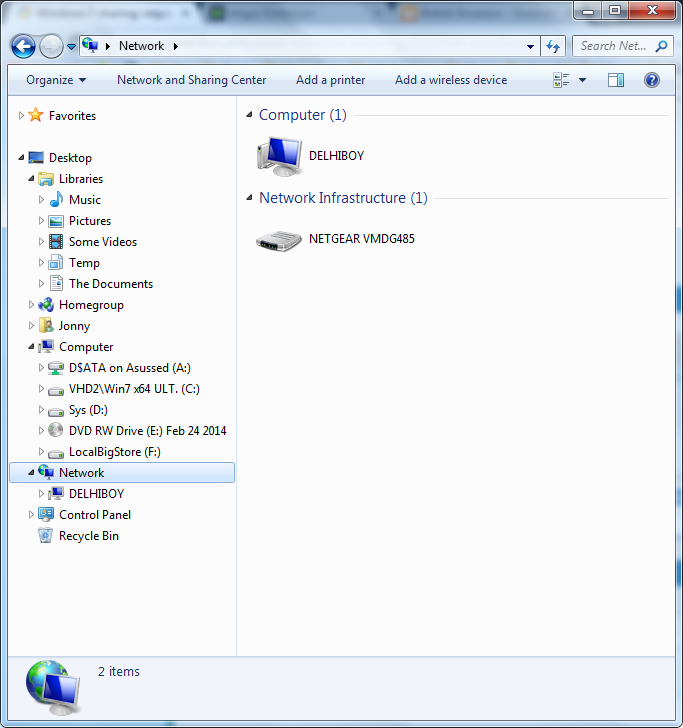Open Network and Sharing Center
Screen dimensions: 683x728
pyautogui.click(x=191, y=80)
